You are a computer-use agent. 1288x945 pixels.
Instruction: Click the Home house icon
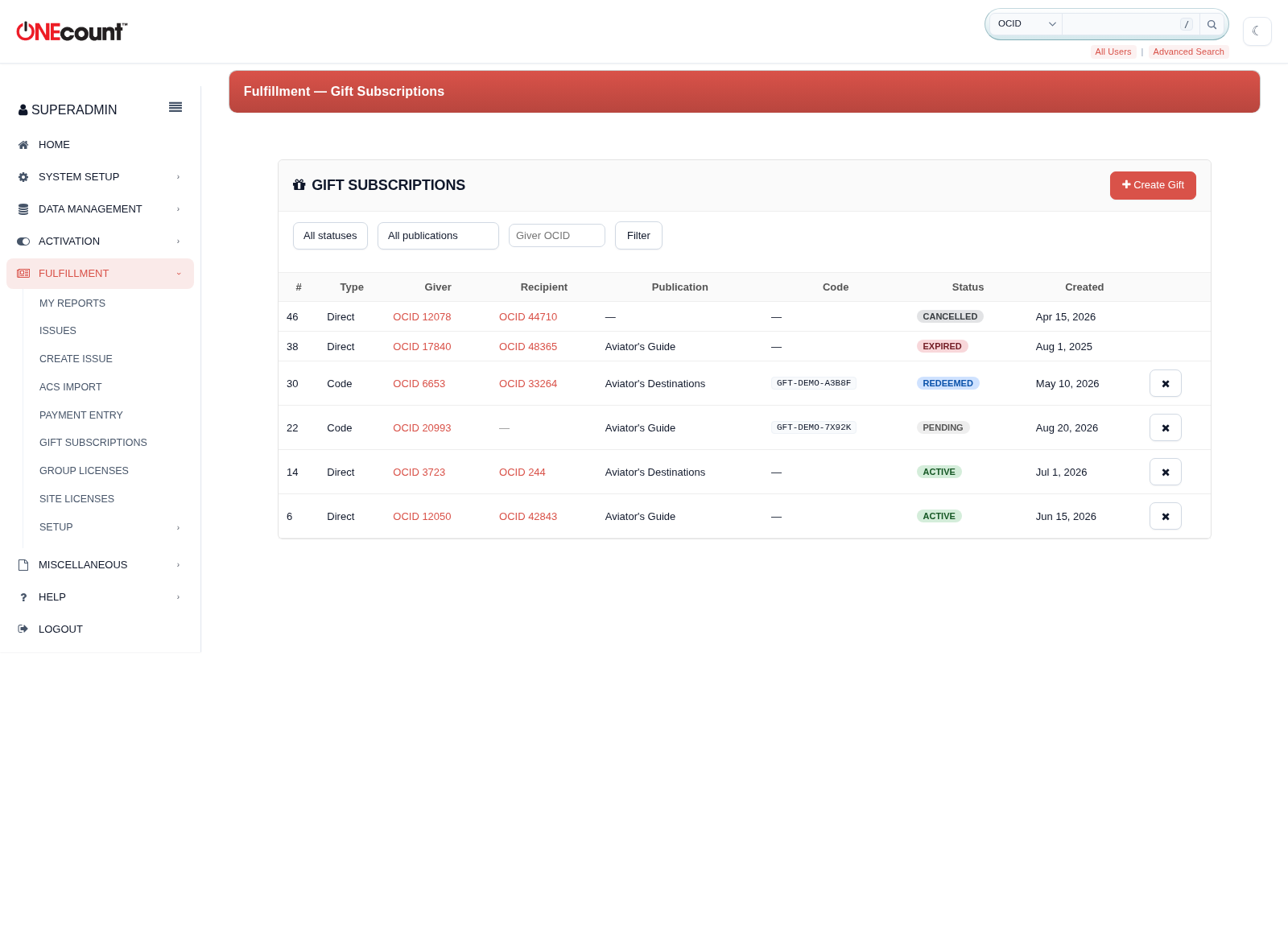(x=23, y=145)
